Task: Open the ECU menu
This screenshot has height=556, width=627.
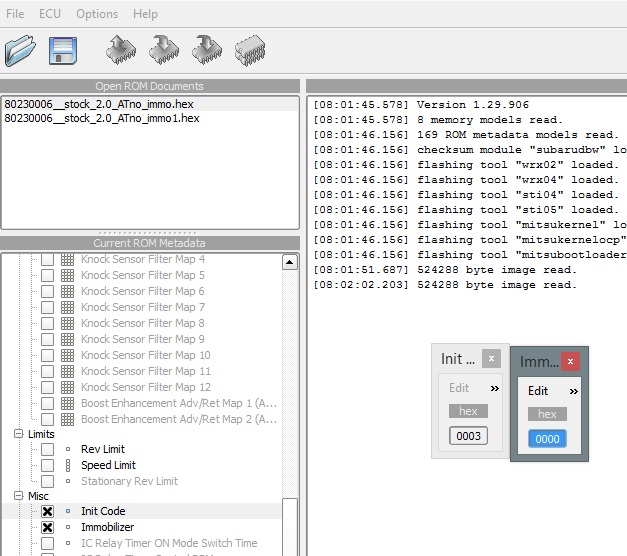Action: click(50, 14)
